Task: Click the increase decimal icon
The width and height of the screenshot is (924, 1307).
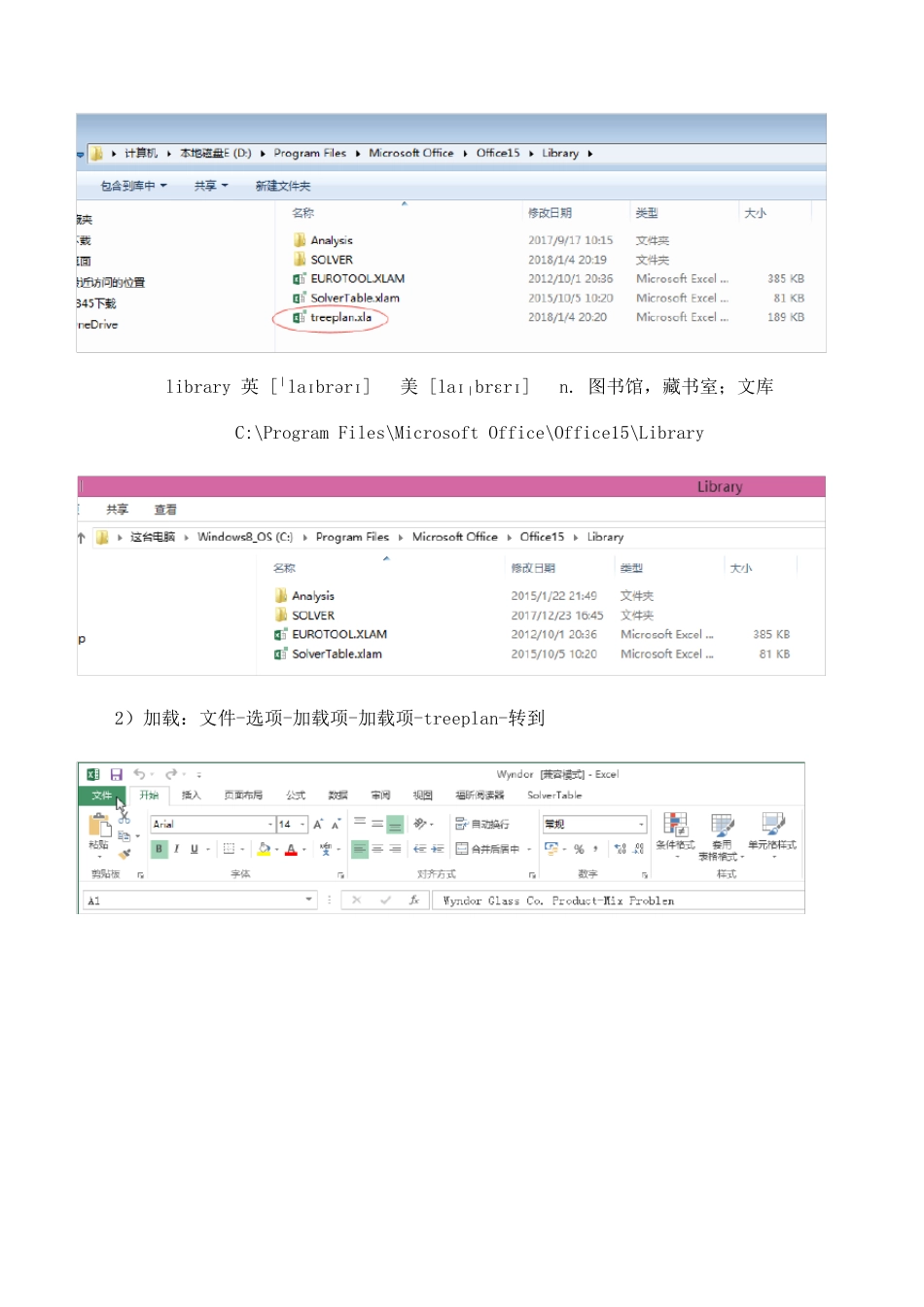Action: pyautogui.click(x=621, y=849)
